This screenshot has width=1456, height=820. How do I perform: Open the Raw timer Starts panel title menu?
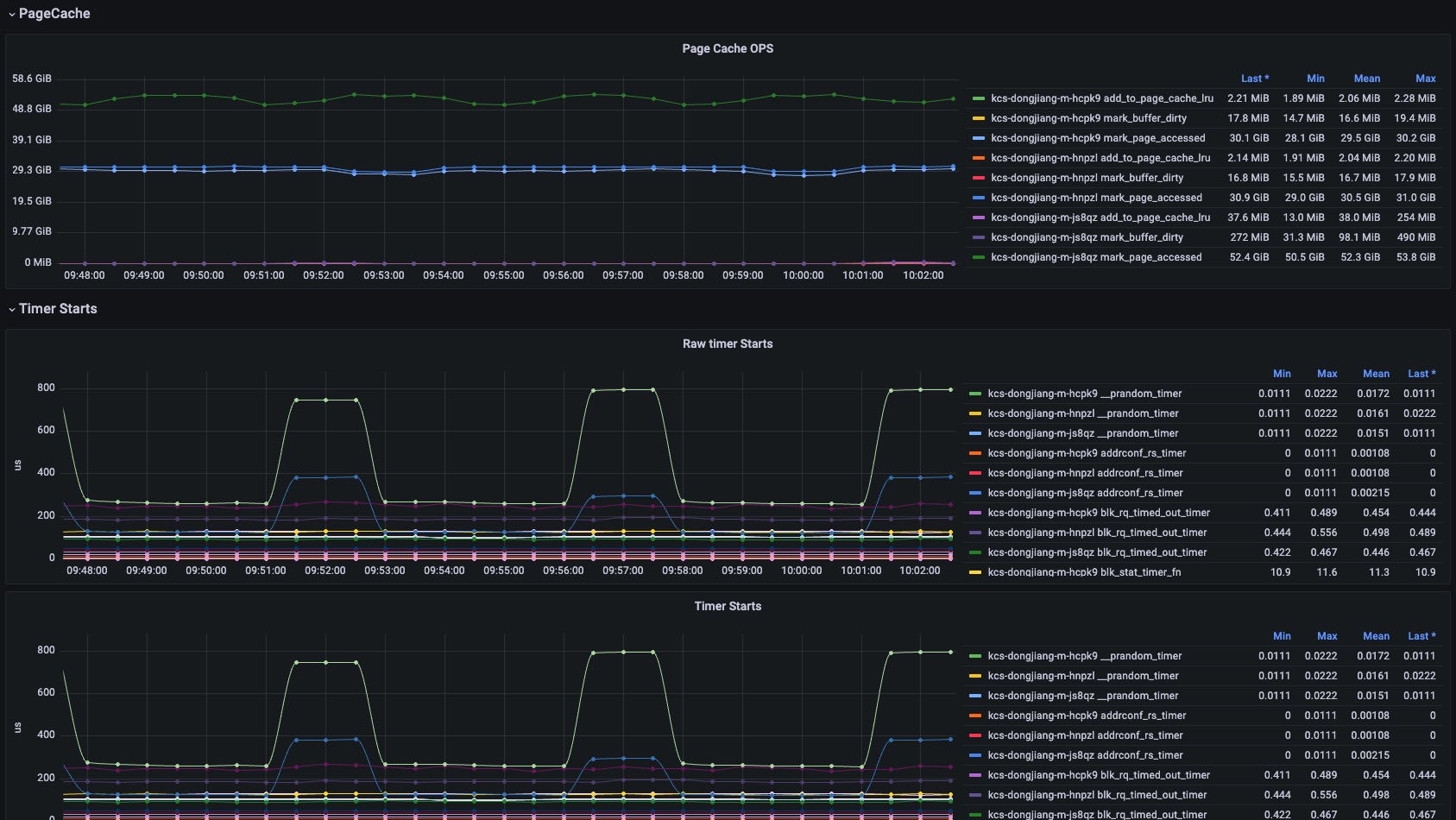(728, 344)
